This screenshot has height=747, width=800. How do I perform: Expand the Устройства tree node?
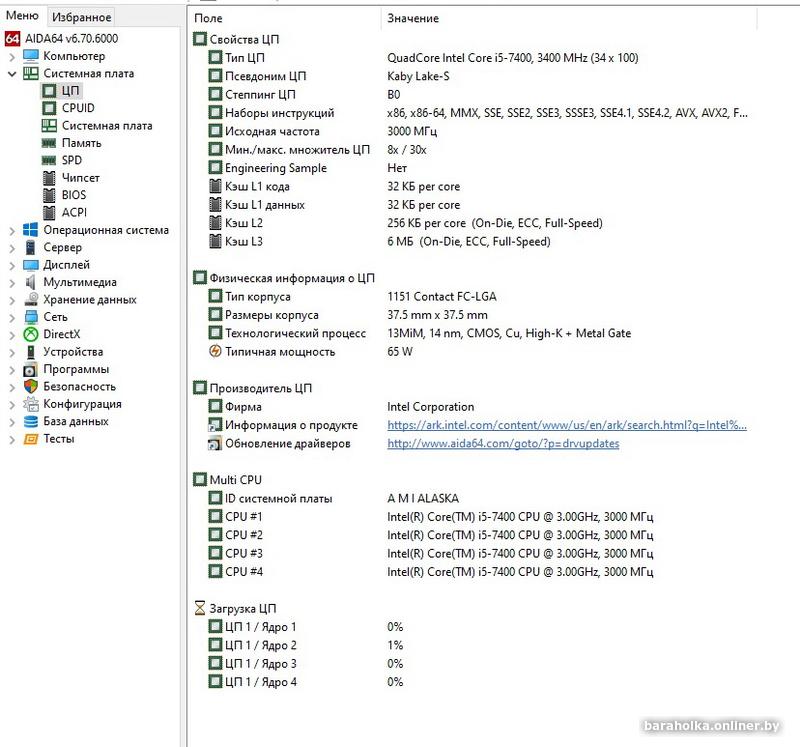[12, 353]
